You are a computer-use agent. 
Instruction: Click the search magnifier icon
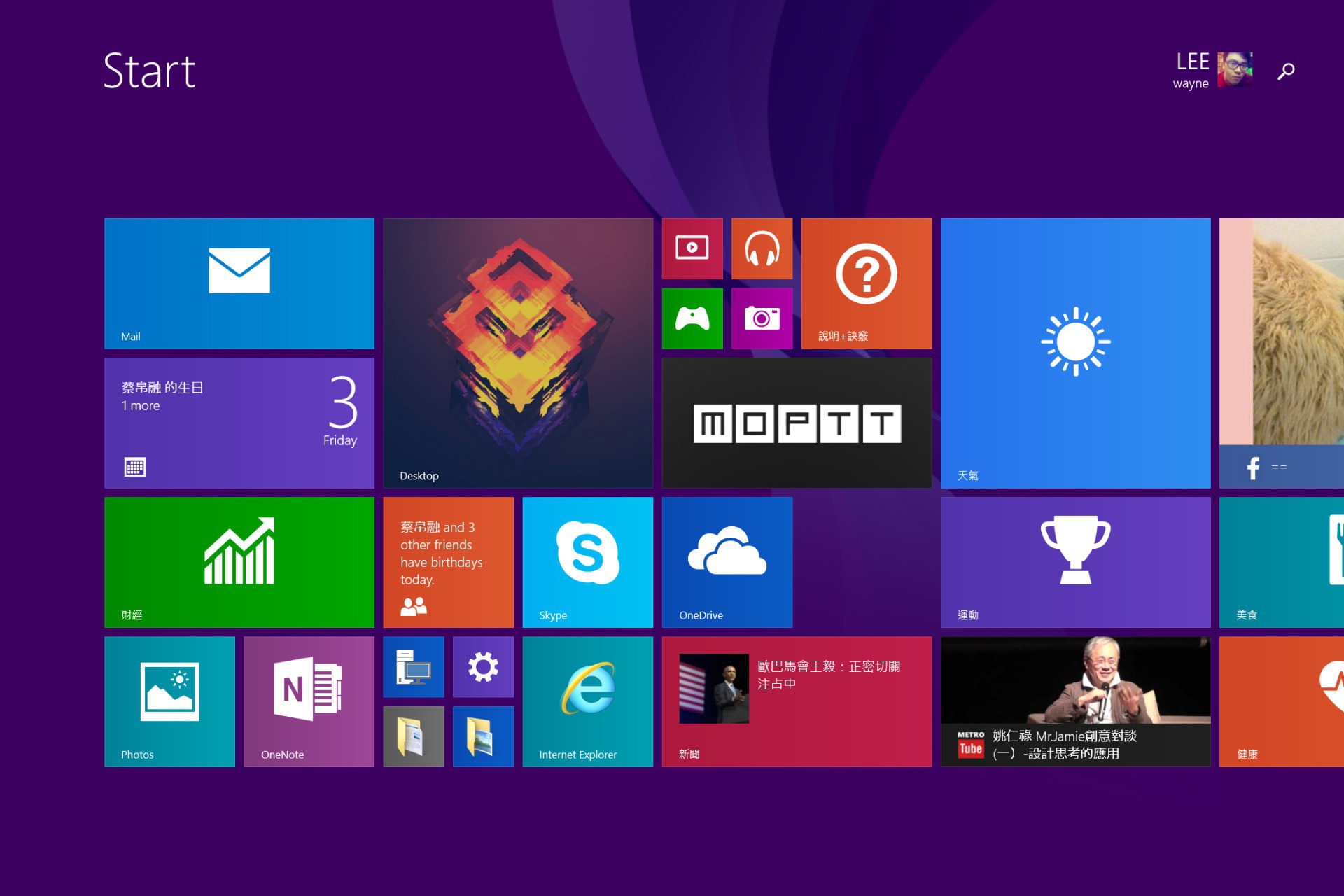click(1286, 71)
